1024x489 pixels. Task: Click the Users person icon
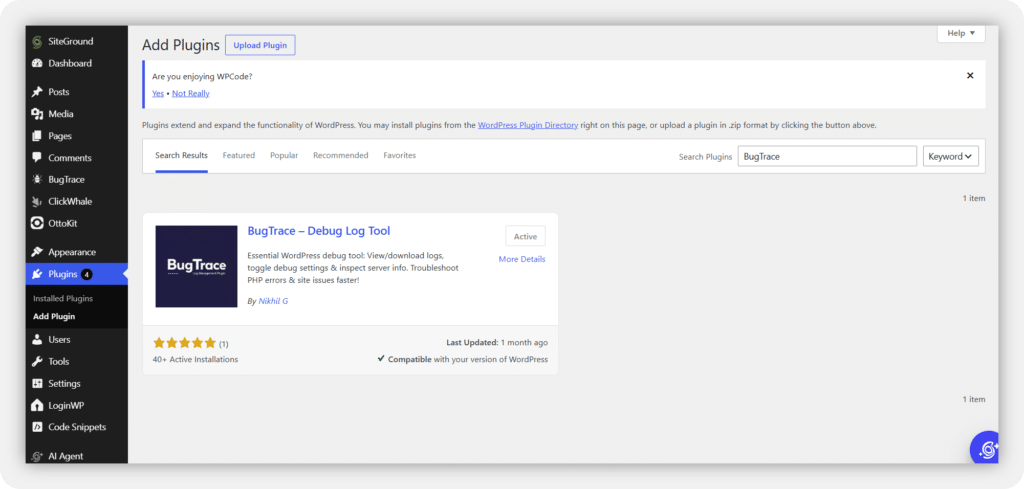pos(37,339)
